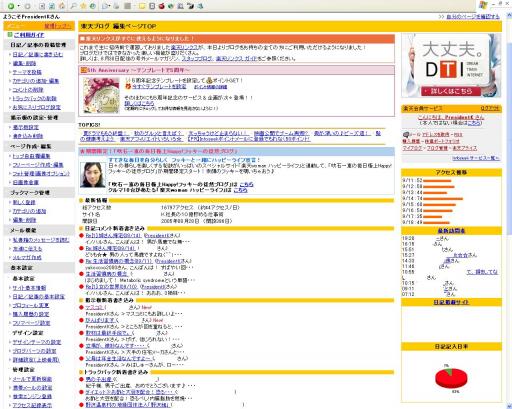The image size is (512, 409).
Task: Click the green History clock toolbar icon
Action: point(93,6)
